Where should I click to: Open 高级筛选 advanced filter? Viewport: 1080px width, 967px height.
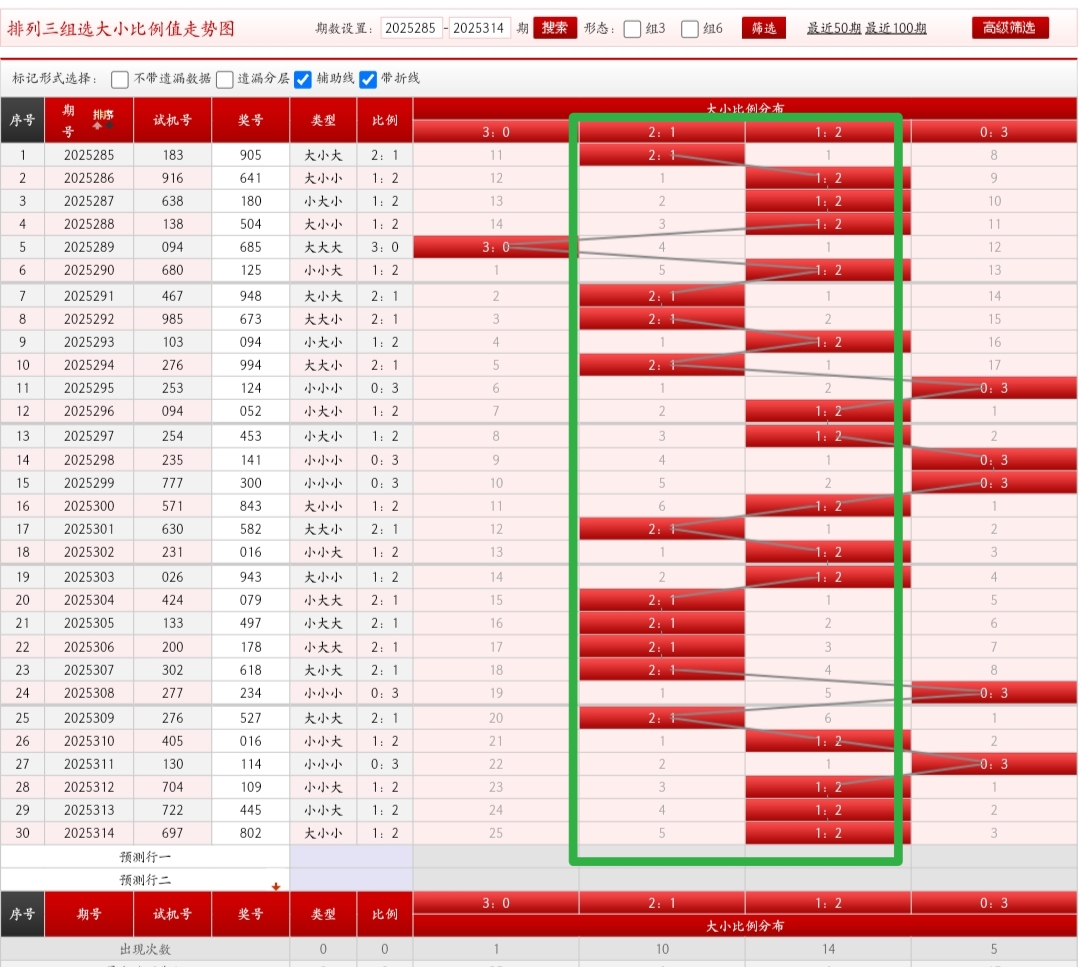coord(1010,28)
